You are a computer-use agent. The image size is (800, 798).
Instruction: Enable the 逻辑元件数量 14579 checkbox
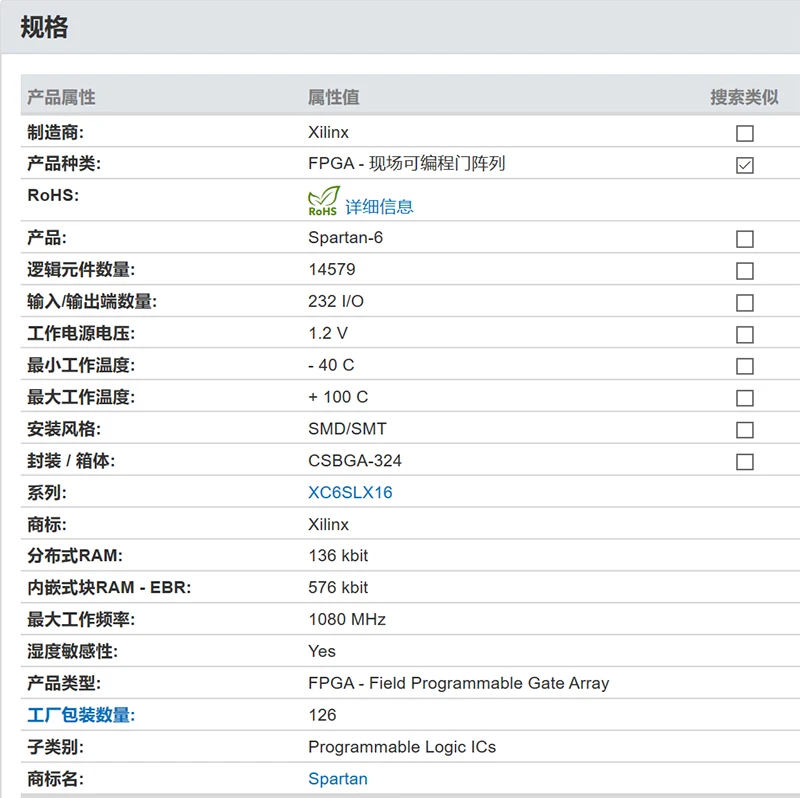[744, 271]
